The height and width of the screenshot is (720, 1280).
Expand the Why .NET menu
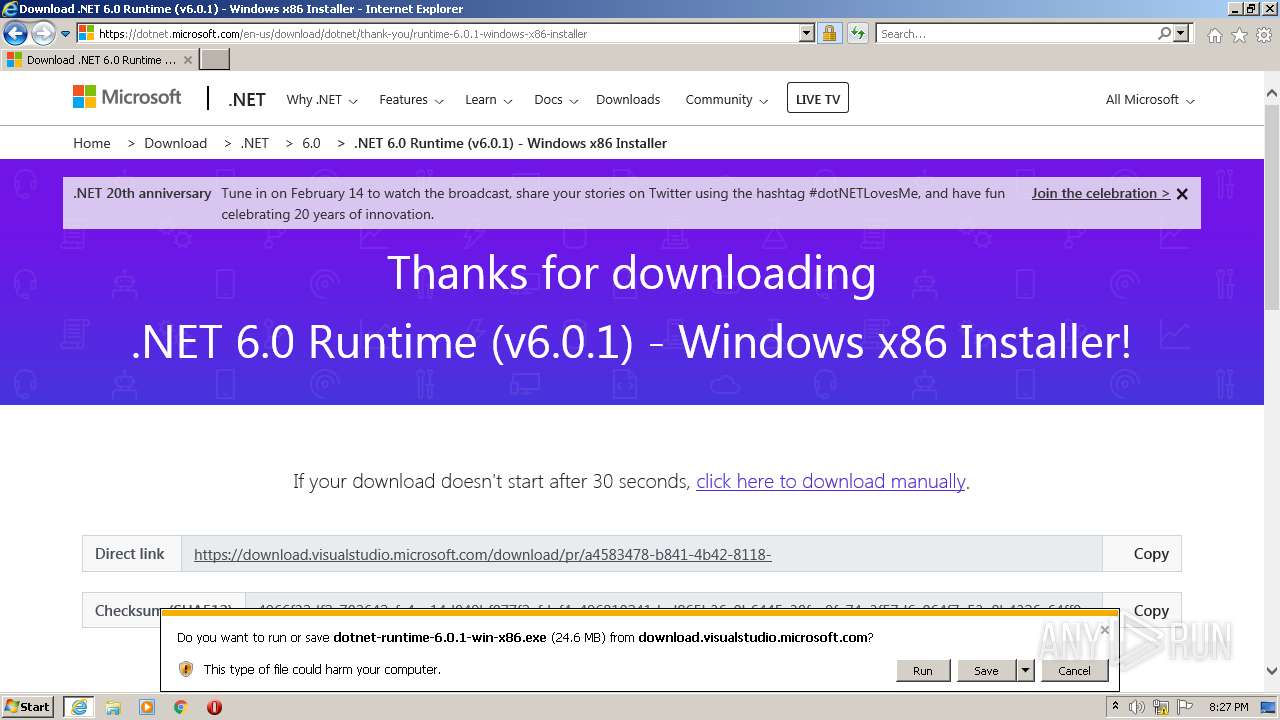tap(322, 99)
